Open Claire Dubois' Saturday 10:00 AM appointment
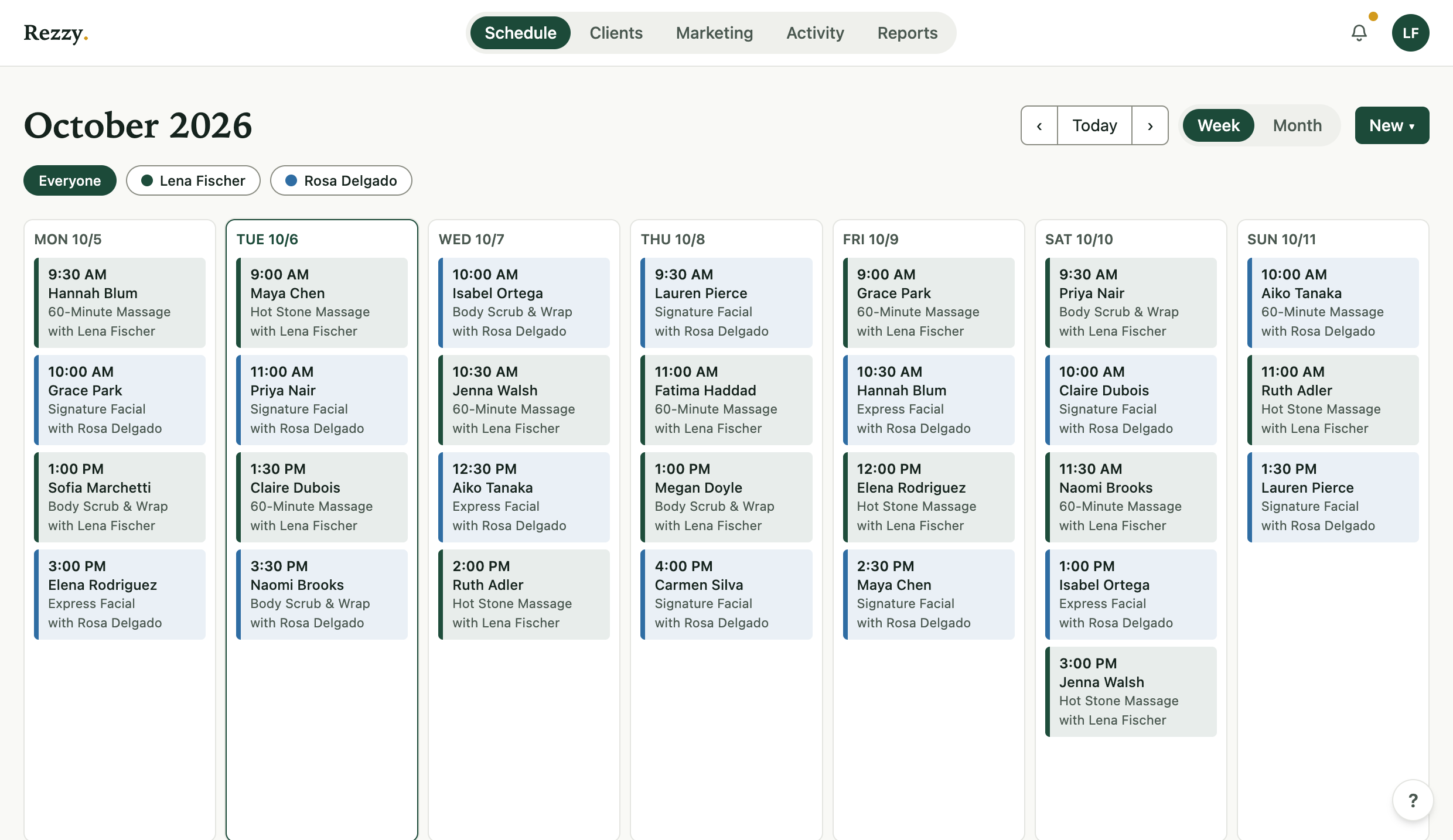The image size is (1453, 840). tap(1131, 399)
